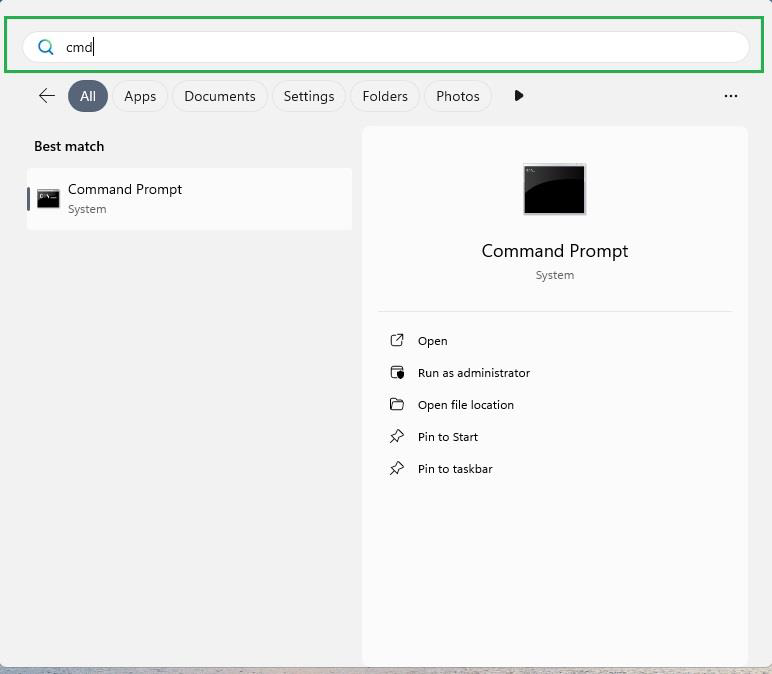
Task: Open the three-dot options menu
Action: click(731, 96)
